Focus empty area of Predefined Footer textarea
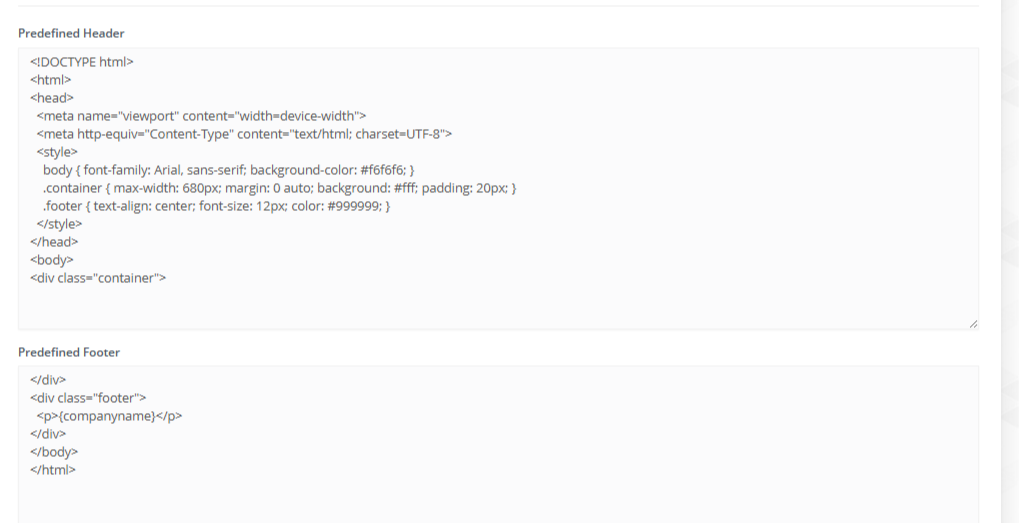Screen dimensions: 1019x523 pos(498,500)
